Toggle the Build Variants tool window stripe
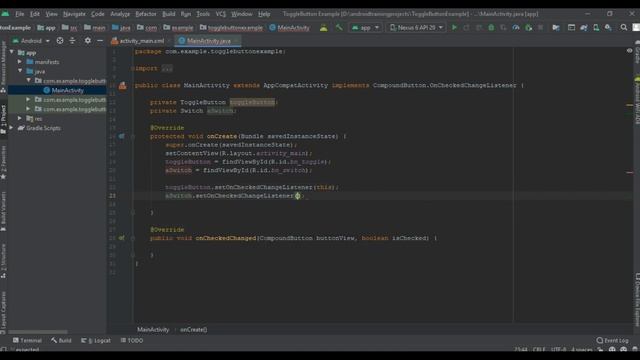 pyautogui.click(x=3, y=211)
